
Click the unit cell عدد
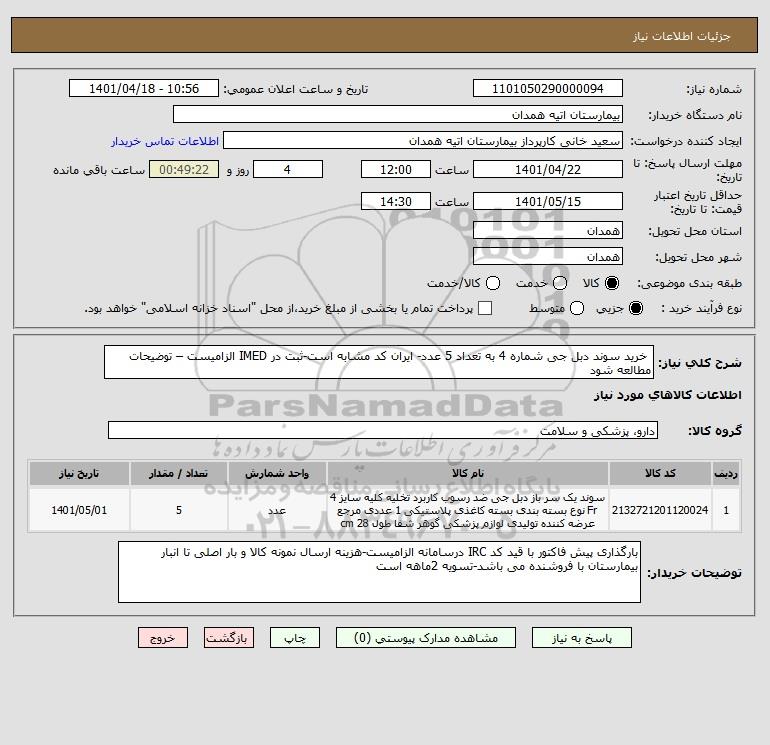pyautogui.click(x=277, y=510)
